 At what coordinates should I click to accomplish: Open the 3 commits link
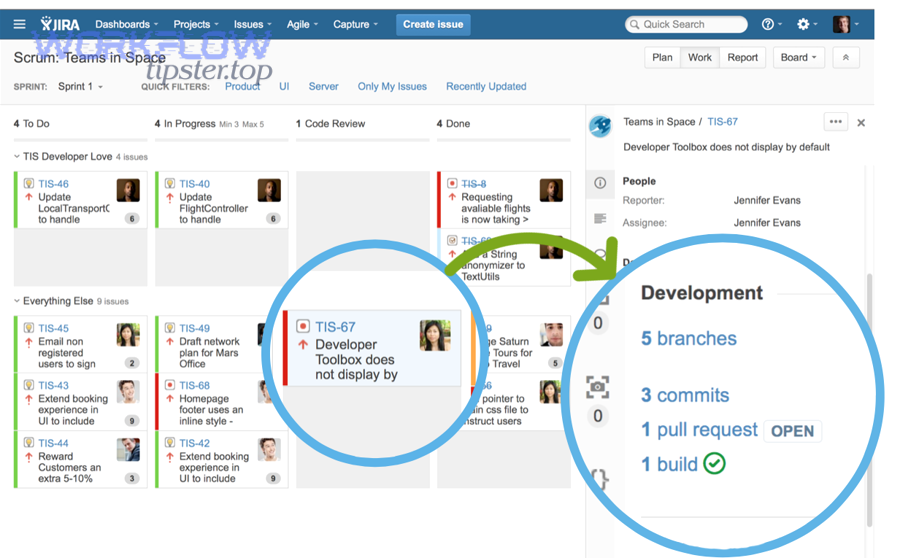[685, 395]
